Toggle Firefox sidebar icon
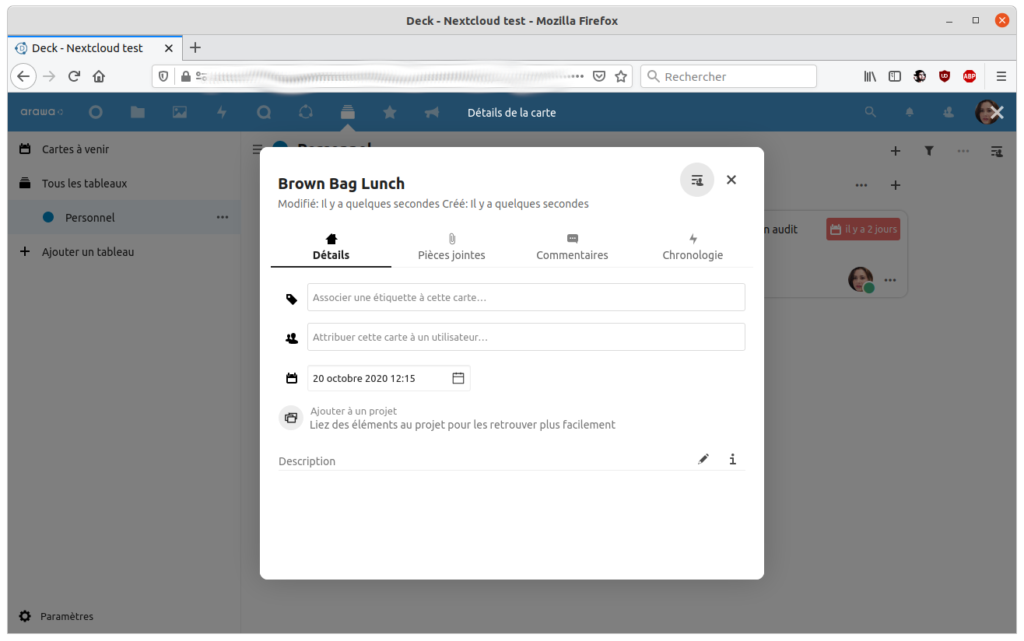 895,76
